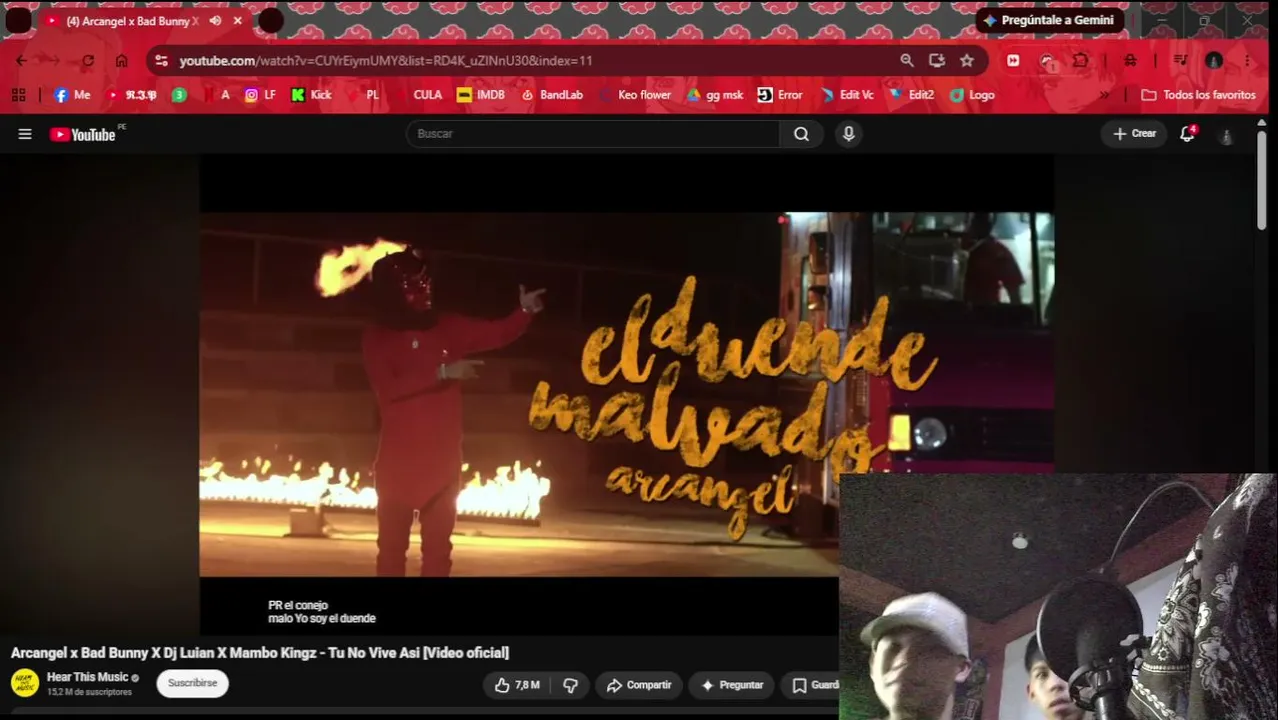The height and width of the screenshot is (720, 1278).
Task: Click 'Pregúntale a Gemini' button
Action: [1049, 20]
